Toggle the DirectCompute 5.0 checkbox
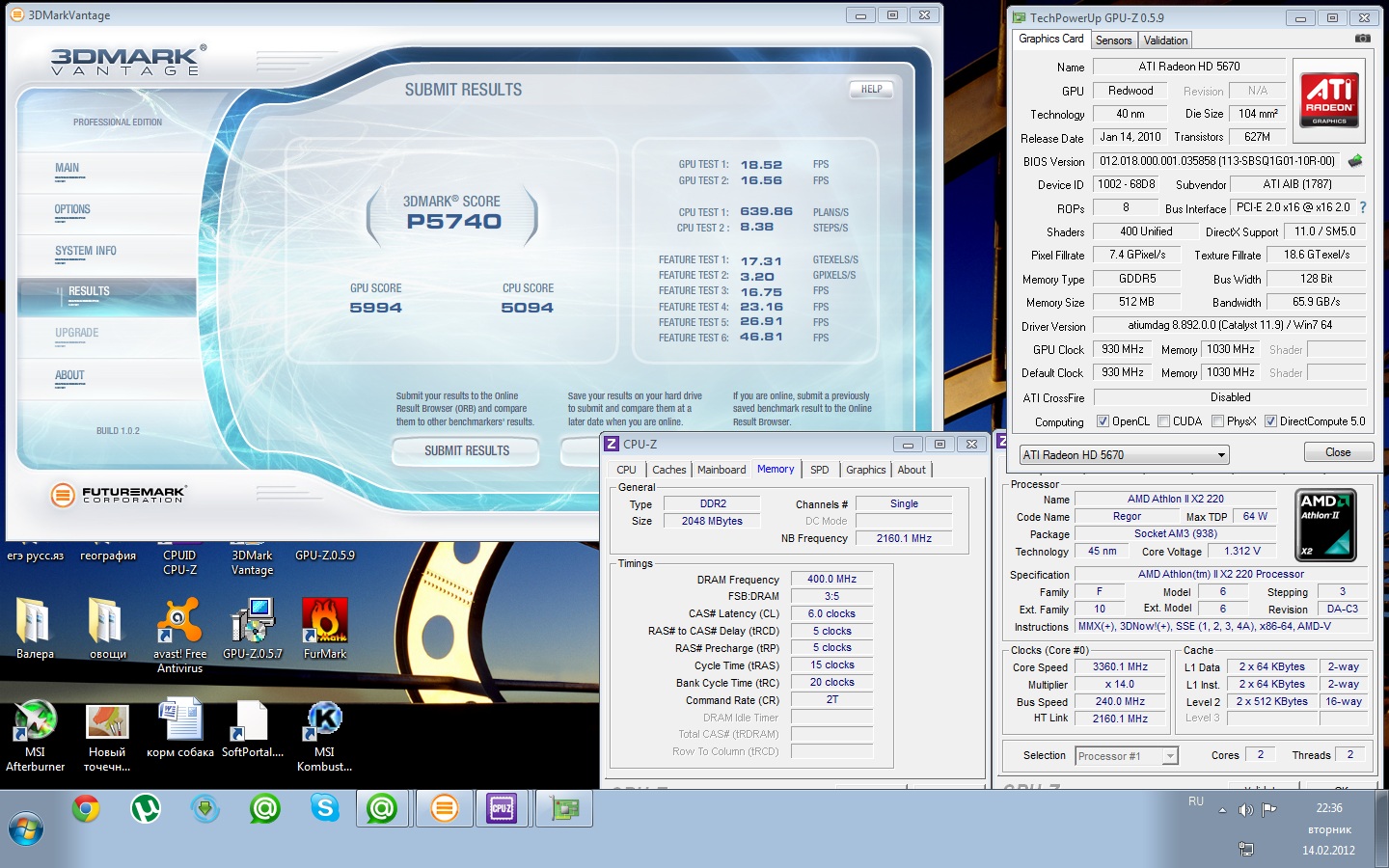1389x868 pixels. pyautogui.click(x=1270, y=421)
